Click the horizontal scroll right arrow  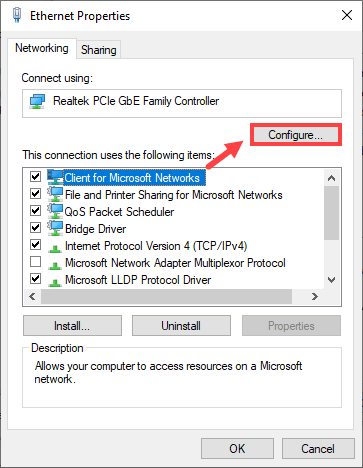(x=315, y=296)
